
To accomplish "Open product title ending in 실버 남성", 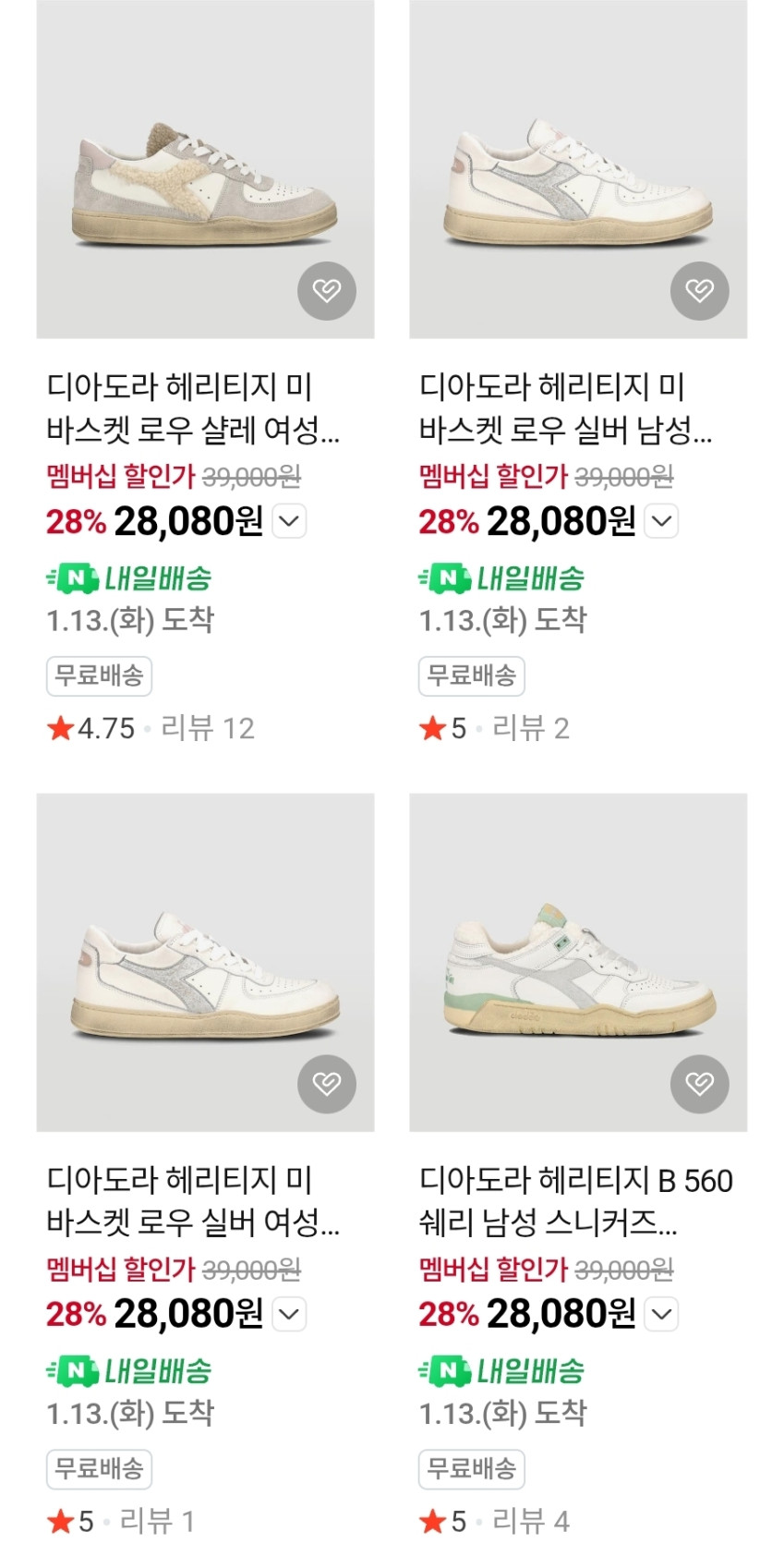I will 565,408.
